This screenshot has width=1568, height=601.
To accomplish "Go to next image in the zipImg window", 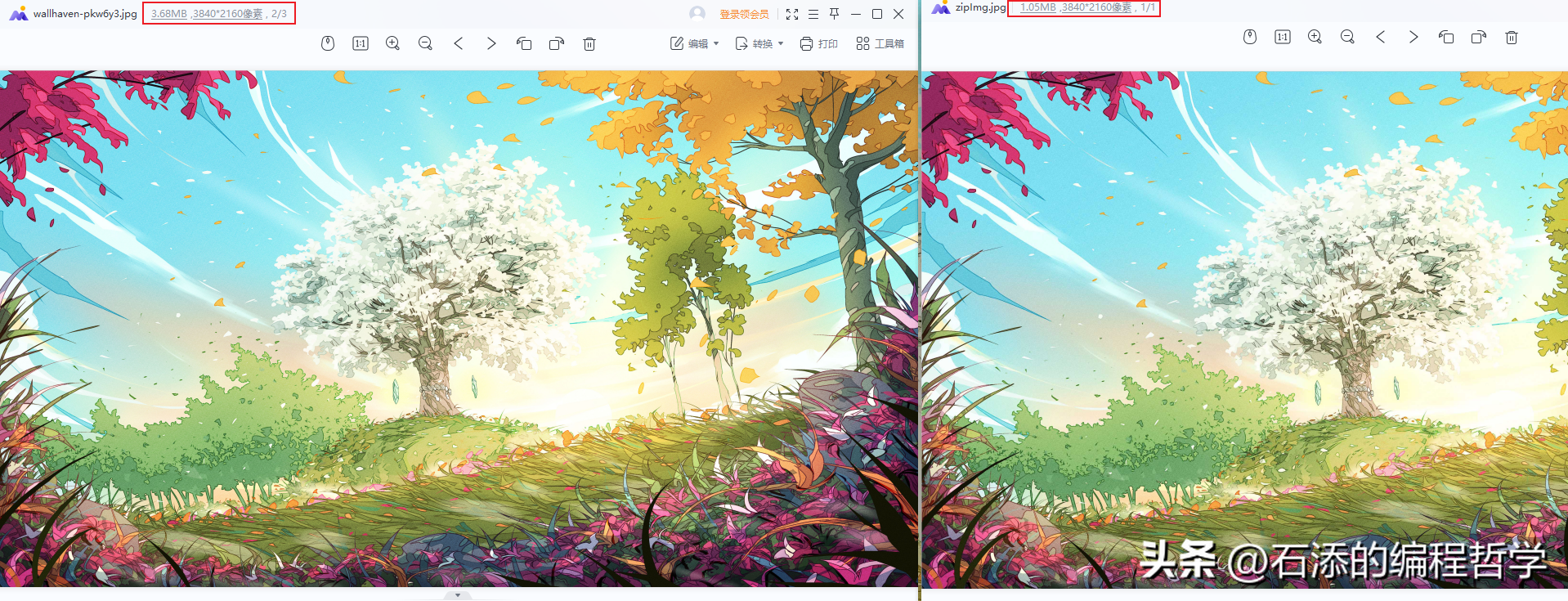I will (x=1413, y=37).
